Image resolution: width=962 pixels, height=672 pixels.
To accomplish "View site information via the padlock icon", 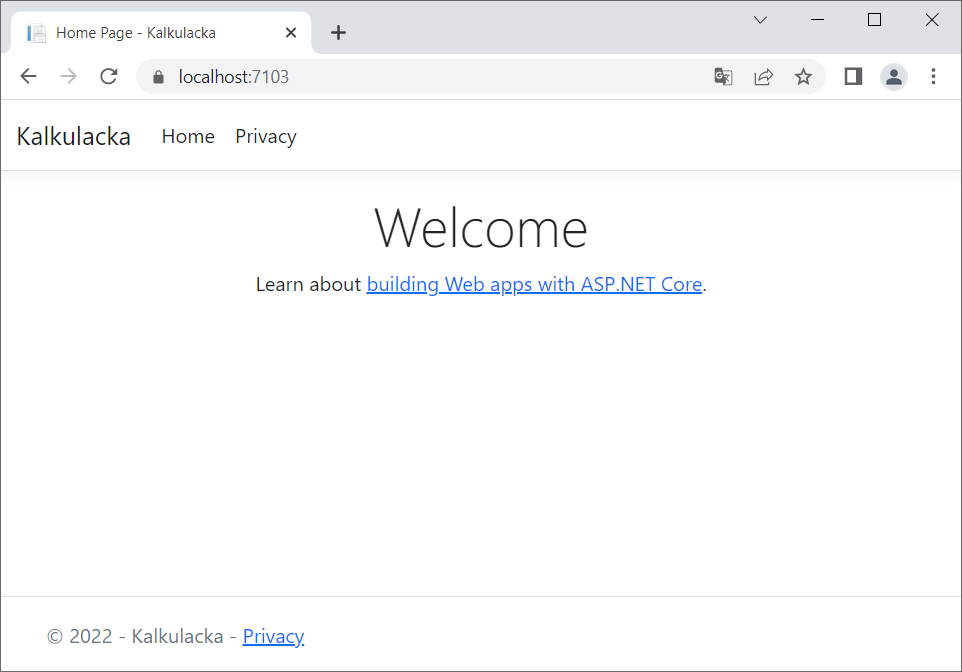I will pyautogui.click(x=158, y=77).
